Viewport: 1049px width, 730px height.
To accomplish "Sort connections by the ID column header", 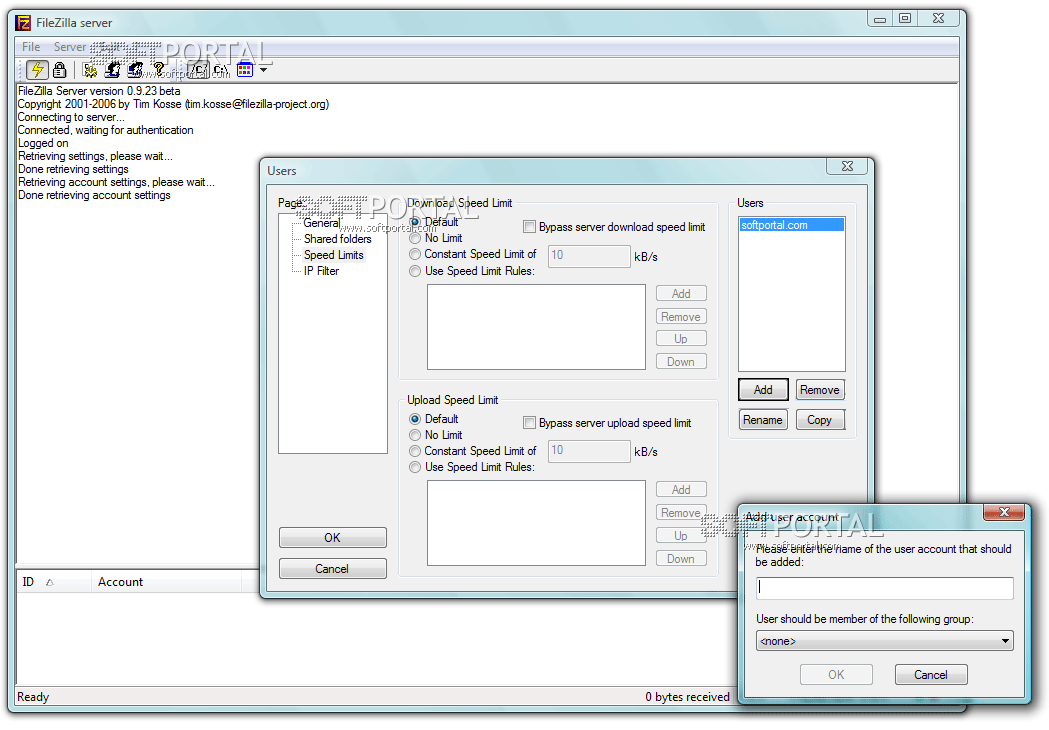I will [54, 582].
